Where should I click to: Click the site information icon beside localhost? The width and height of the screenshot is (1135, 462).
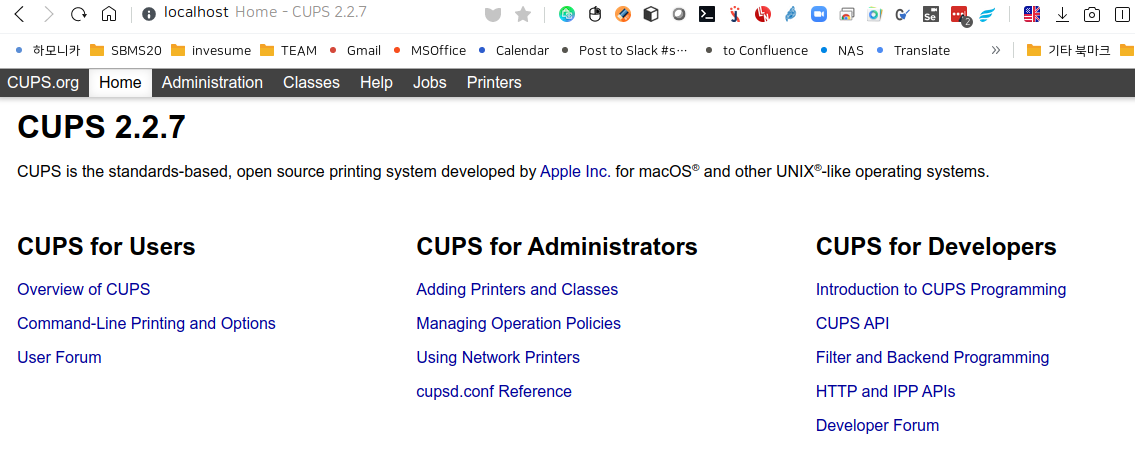pyautogui.click(x=149, y=14)
